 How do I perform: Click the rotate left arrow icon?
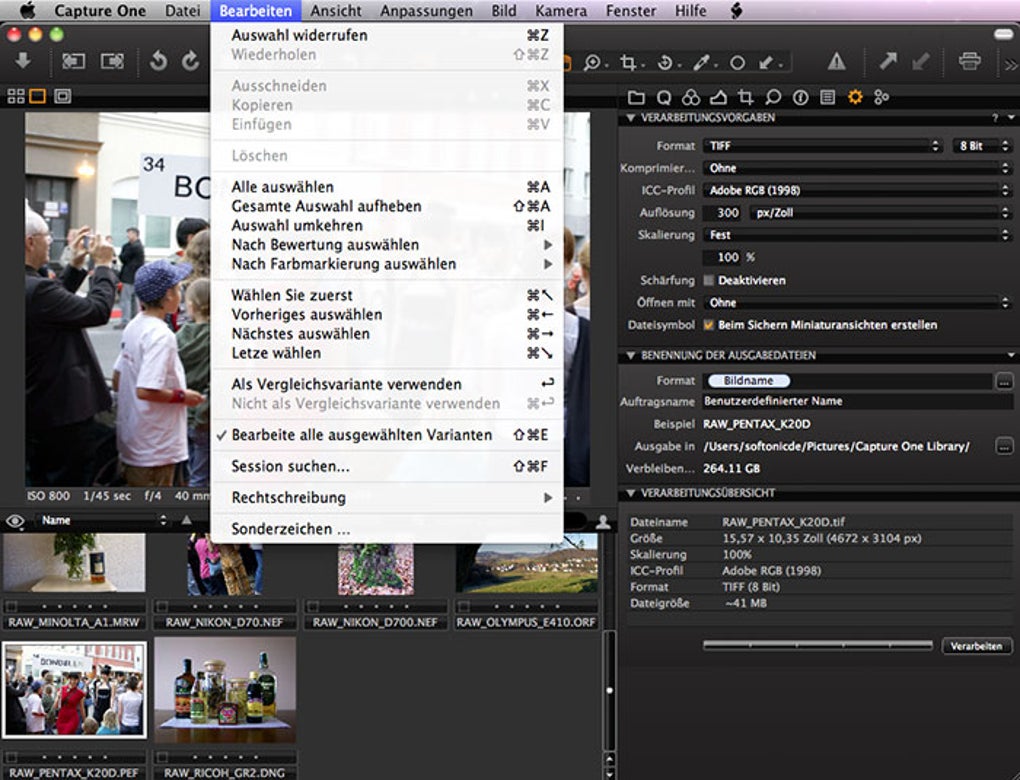pyautogui.click(x=158, y=62)
